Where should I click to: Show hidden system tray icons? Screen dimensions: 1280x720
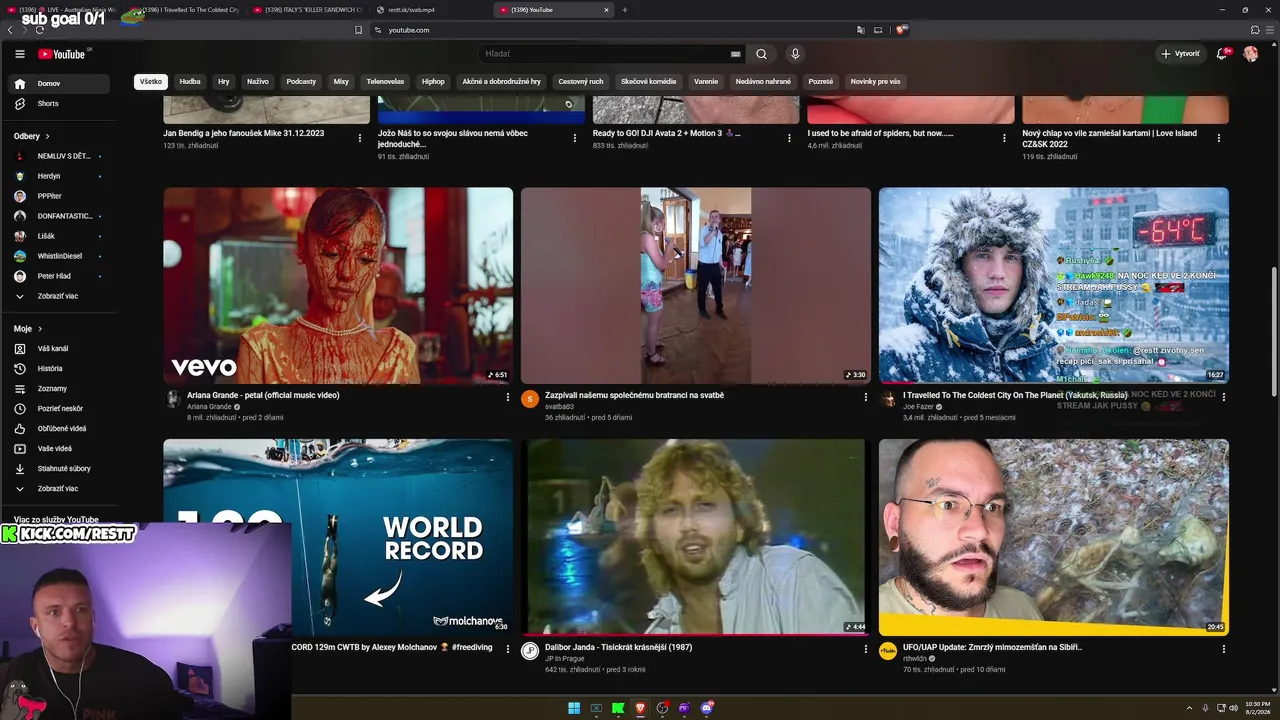pyautogui.click(x=1189, y=708)
